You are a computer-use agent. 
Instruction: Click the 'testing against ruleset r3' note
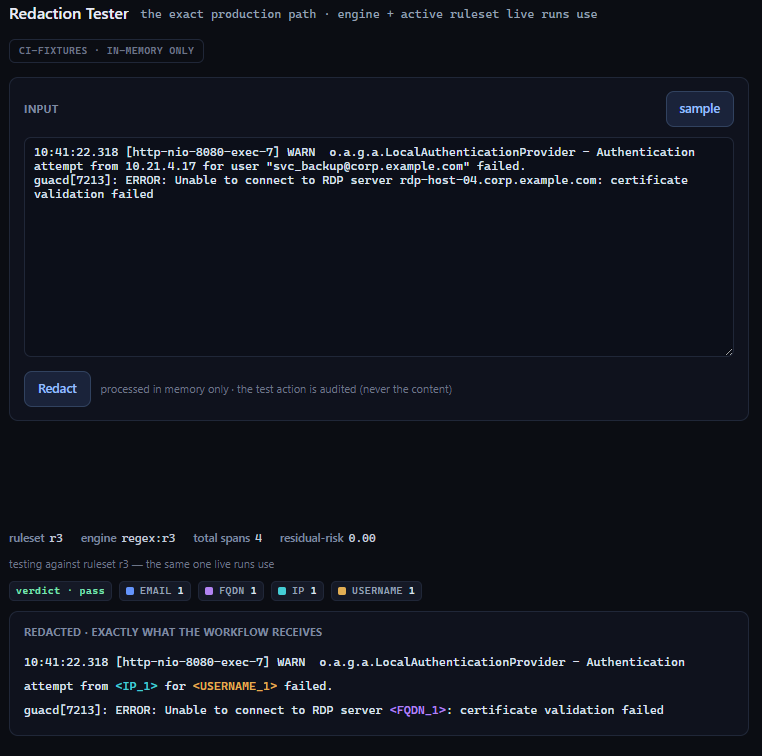pyautogui.click(x=141, y=564)
